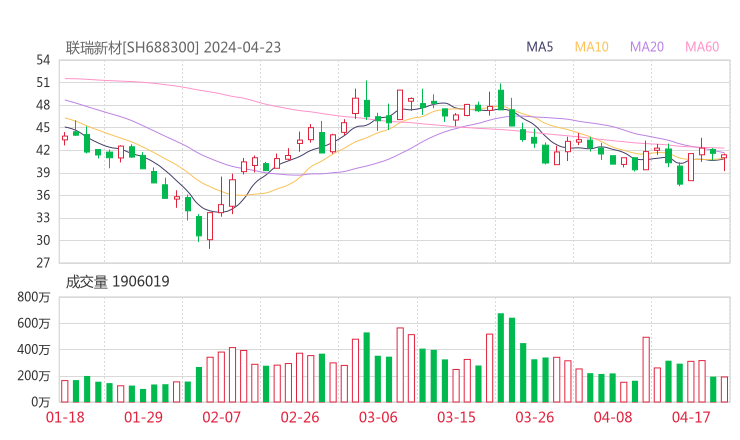The image size is (740, 440).
Task: Click the 200万 volume axis label
Action: [34, 376]
